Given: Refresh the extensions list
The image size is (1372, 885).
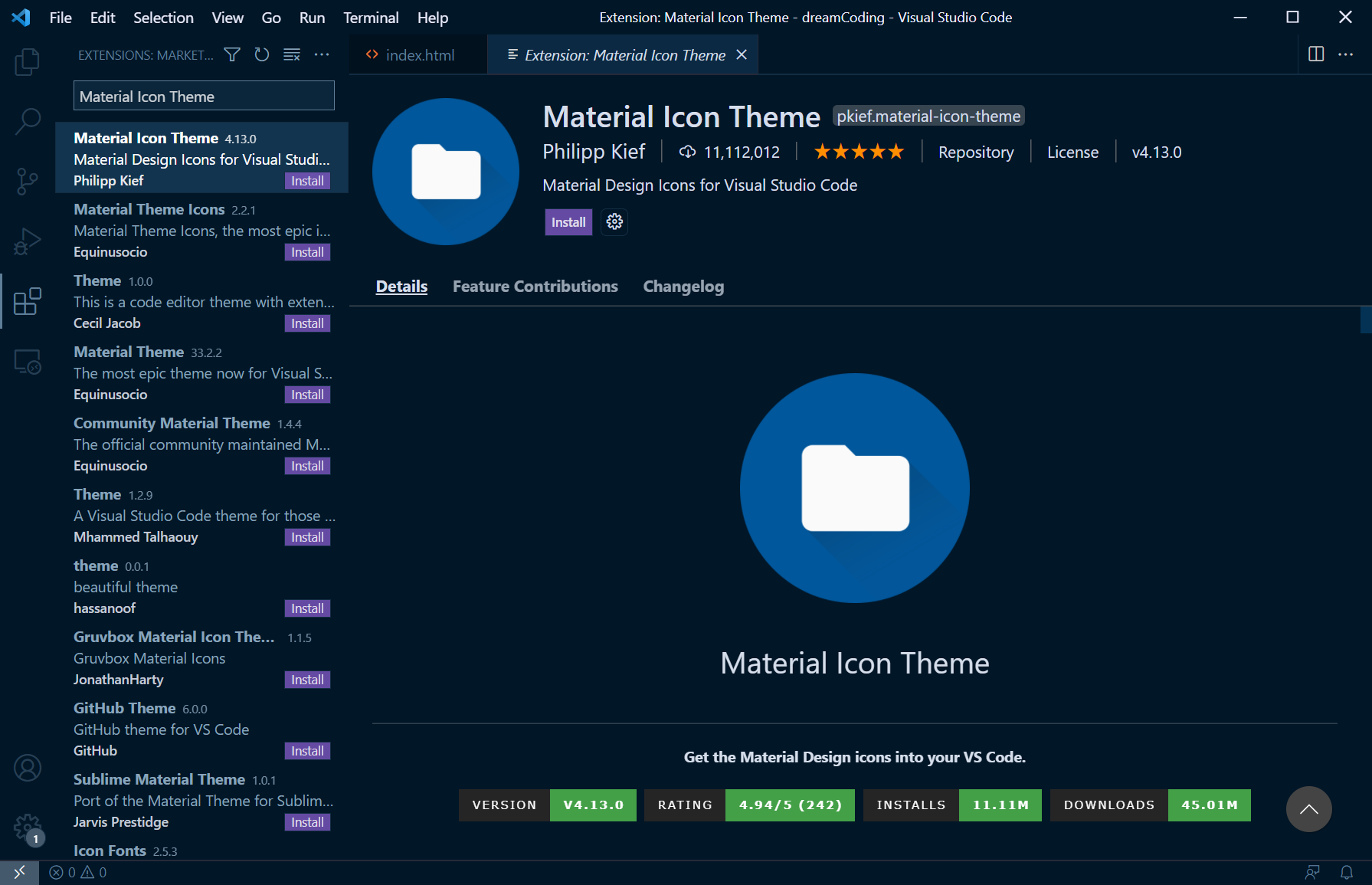Looking at the screenshot, I should pos(262,54).
